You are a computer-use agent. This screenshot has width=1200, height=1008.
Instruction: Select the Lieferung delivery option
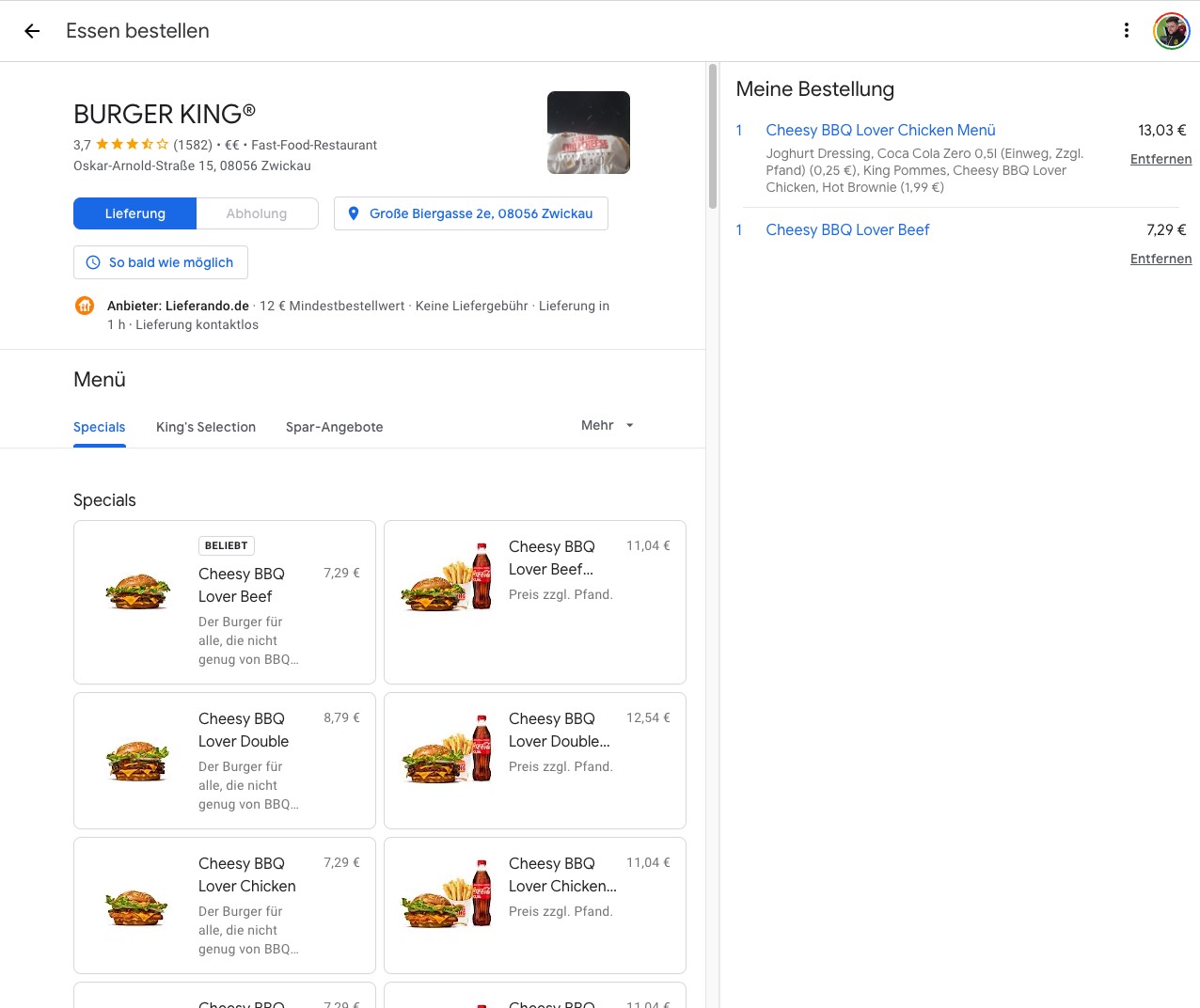click(135, 213)
